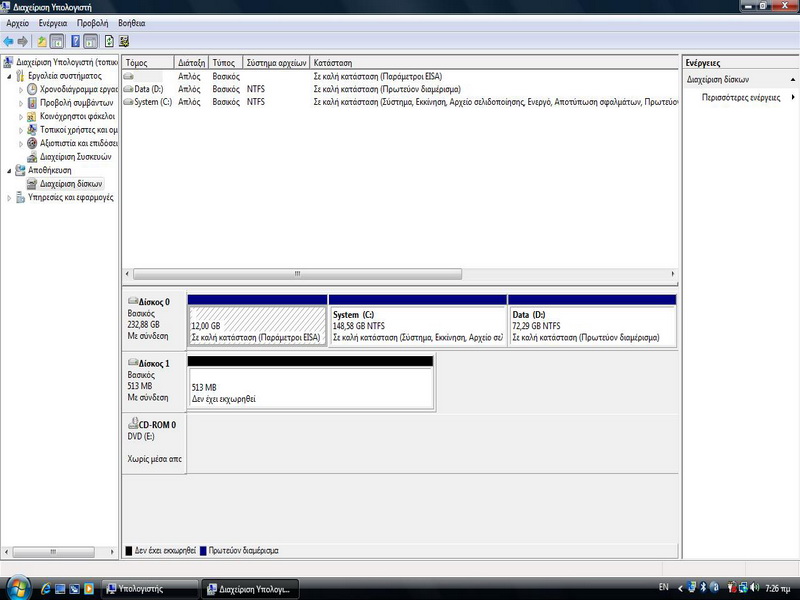
Task: Select the Data (D:) volume row
Action: [400, 89]
